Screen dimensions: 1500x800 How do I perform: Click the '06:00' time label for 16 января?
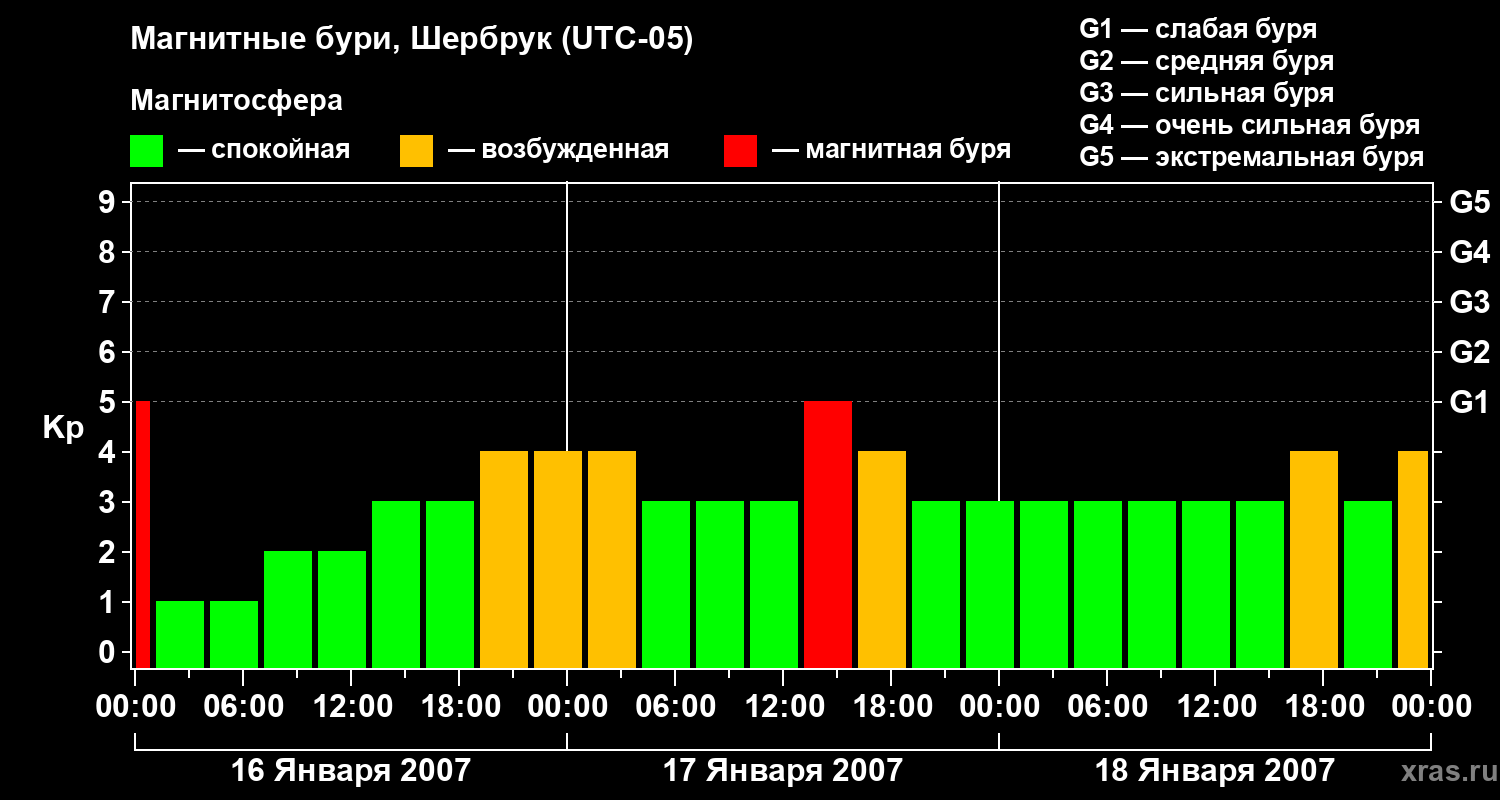coord(243,706)
